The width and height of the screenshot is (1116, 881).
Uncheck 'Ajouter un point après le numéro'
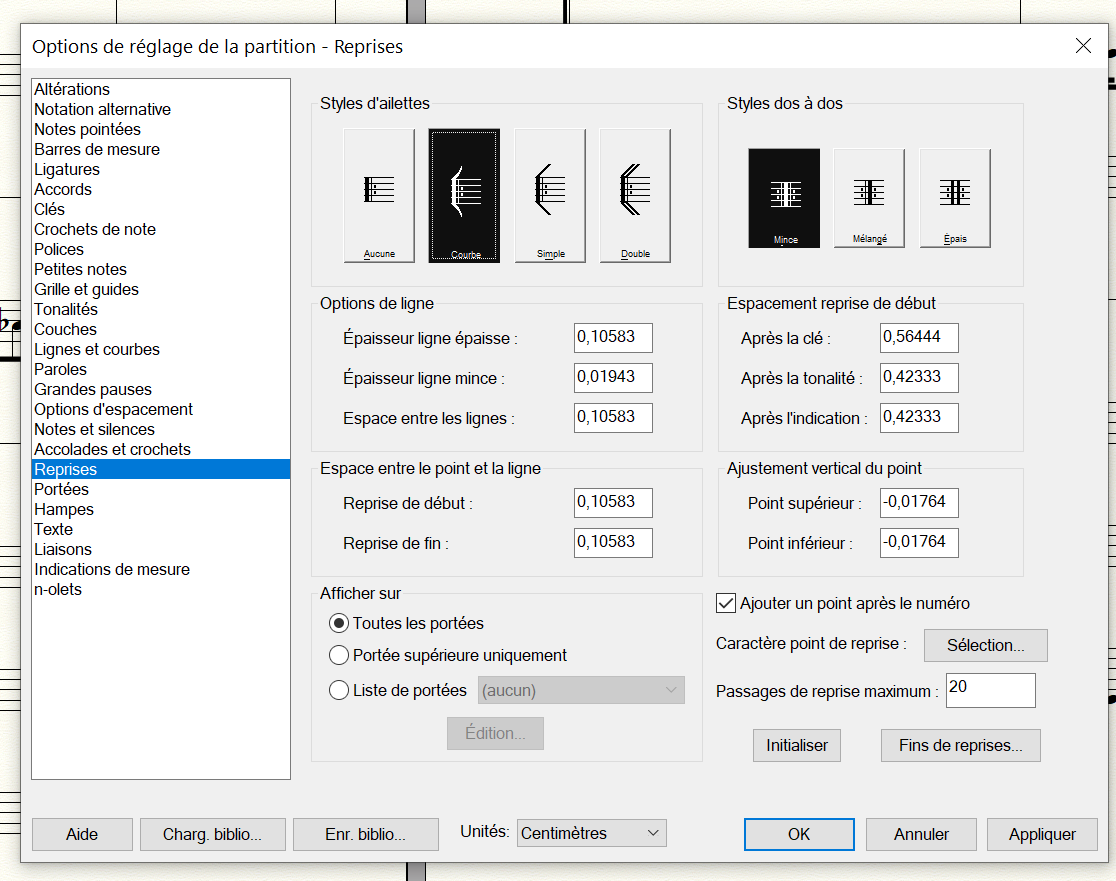(727, 604)
